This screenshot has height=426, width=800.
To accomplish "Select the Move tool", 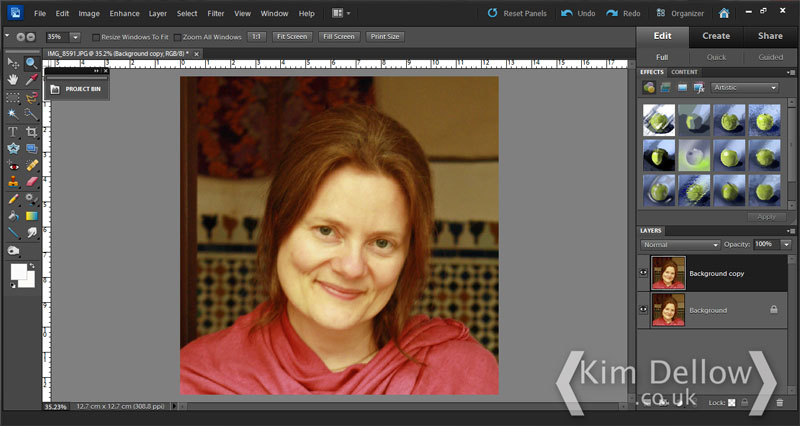I will (x=13, y=63).
